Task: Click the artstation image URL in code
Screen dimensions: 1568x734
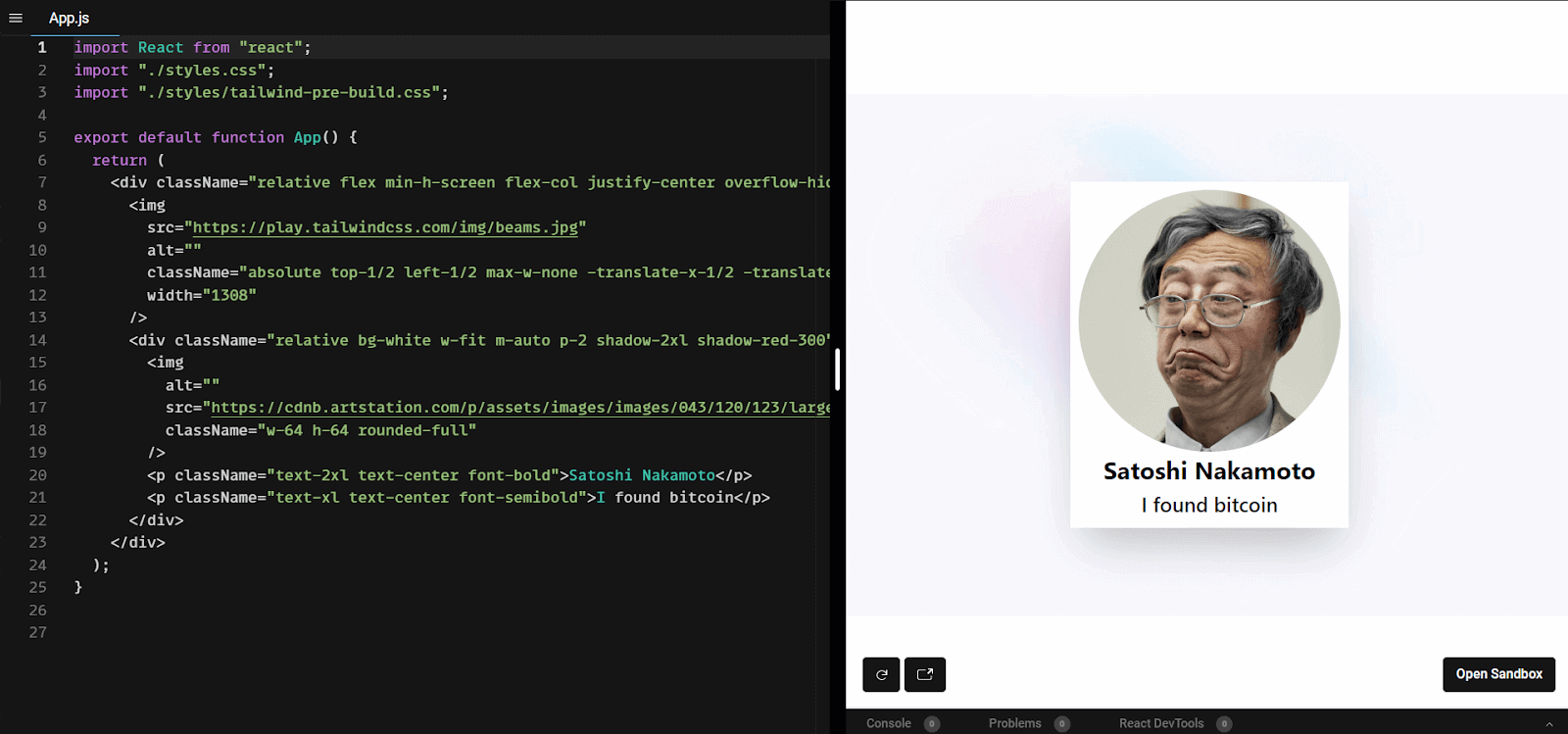Action: point(520,408)
